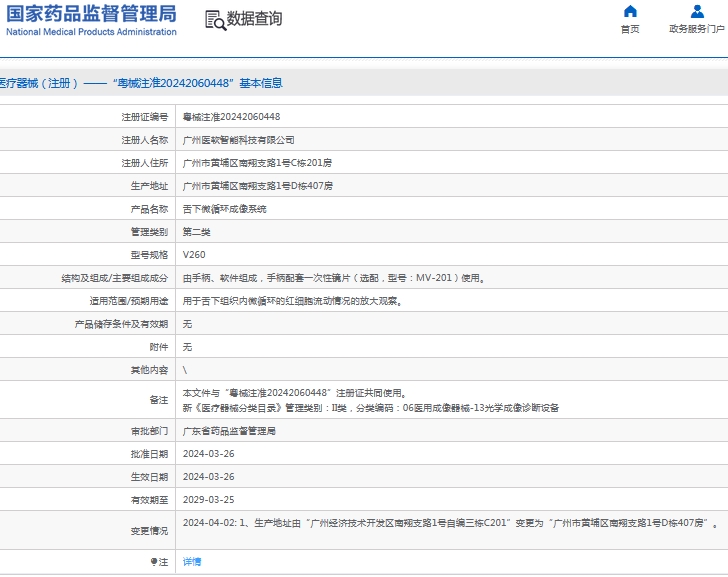Click the 适用范围/预期用途 label
Viewport: 728px width, 577px height.
(129, 301)
